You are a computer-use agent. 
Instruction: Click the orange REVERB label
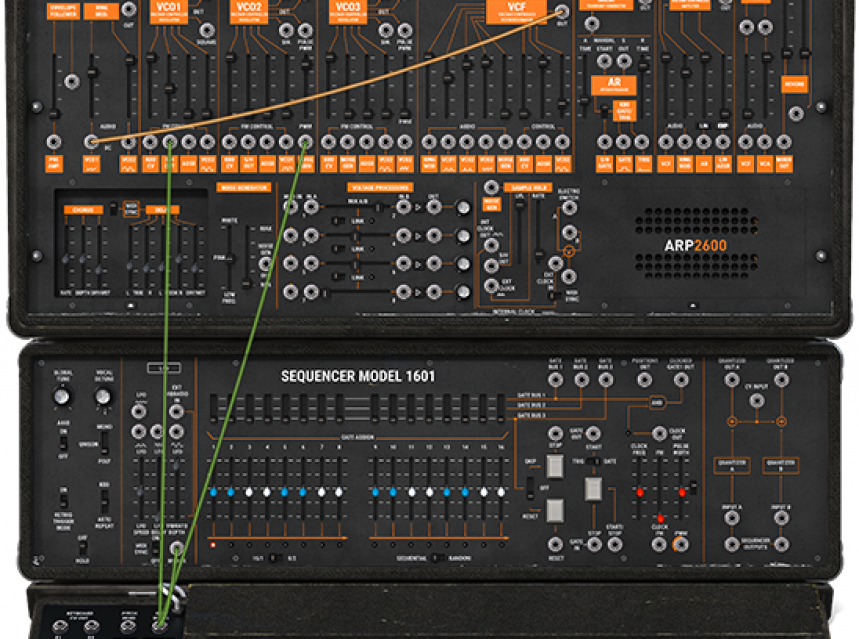point(794,84)
